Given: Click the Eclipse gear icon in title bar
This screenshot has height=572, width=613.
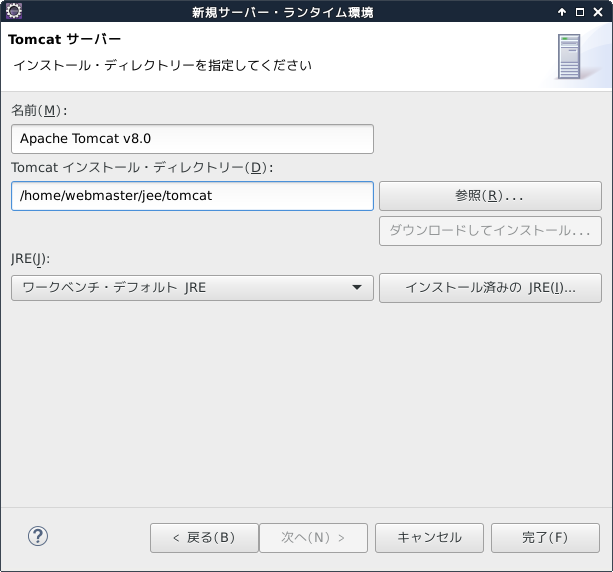Looking at the screenshot, I should pos(14,11).
